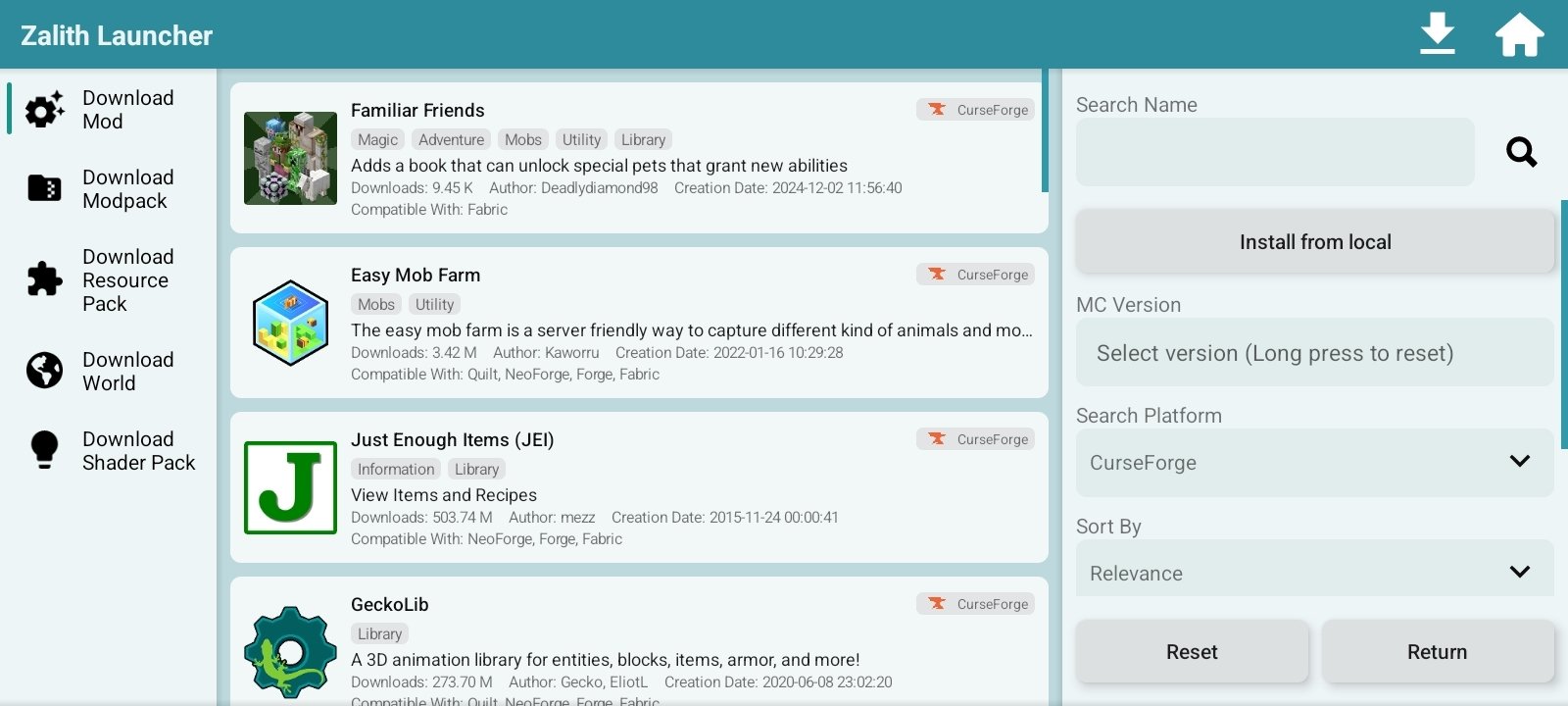Click the Download World globe icon
Screen dimensions: 1568x706
44,371
